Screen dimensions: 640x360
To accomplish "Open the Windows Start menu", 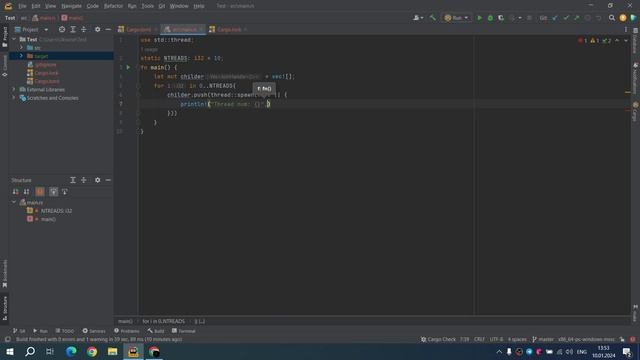I will 9,351.
